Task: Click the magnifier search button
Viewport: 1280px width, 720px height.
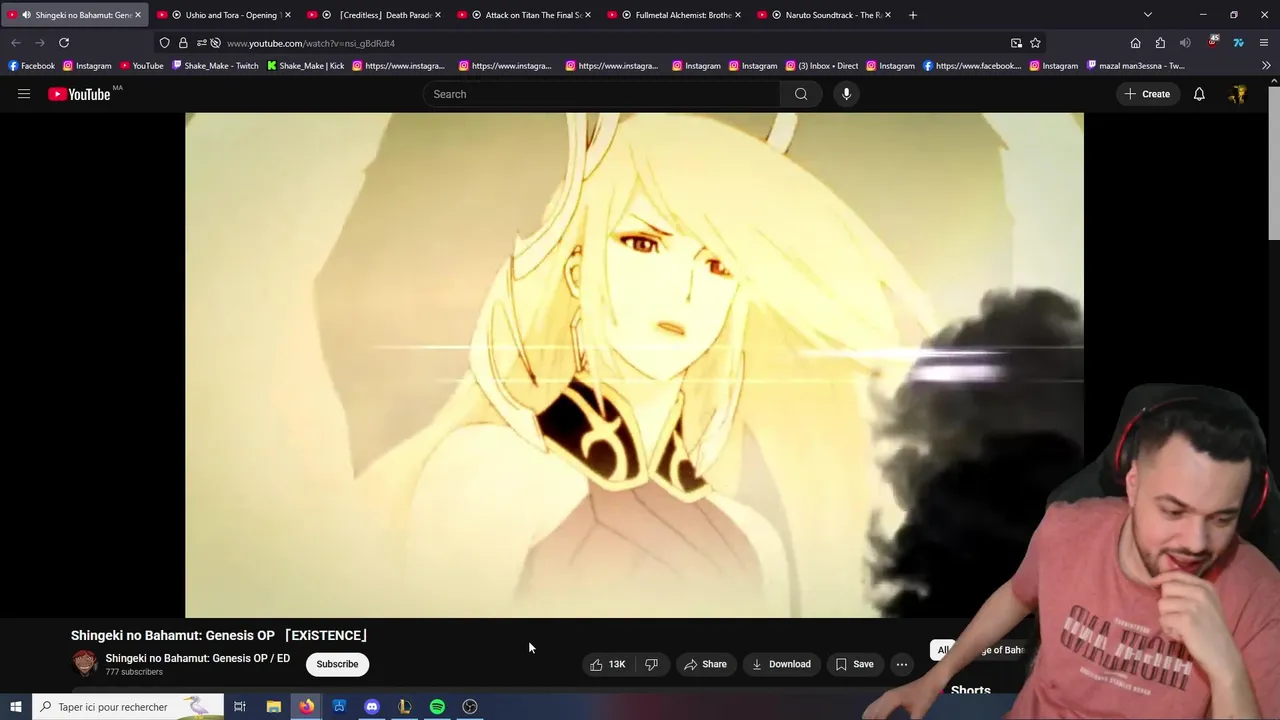Action: (x=801, y=94)
